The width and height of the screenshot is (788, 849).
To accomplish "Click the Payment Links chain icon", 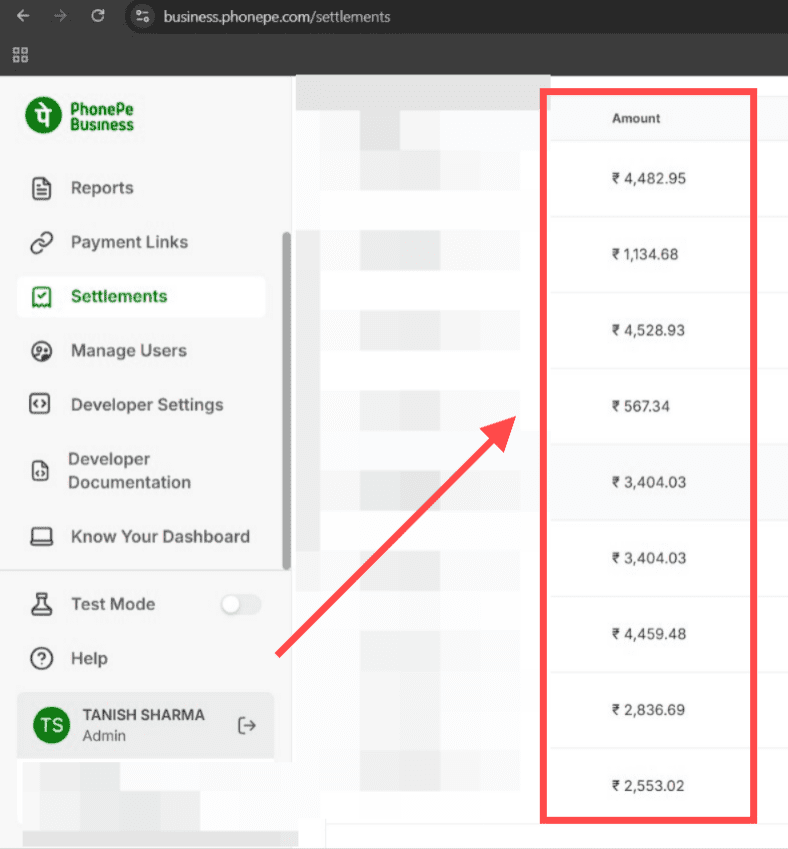I will 41,242.
